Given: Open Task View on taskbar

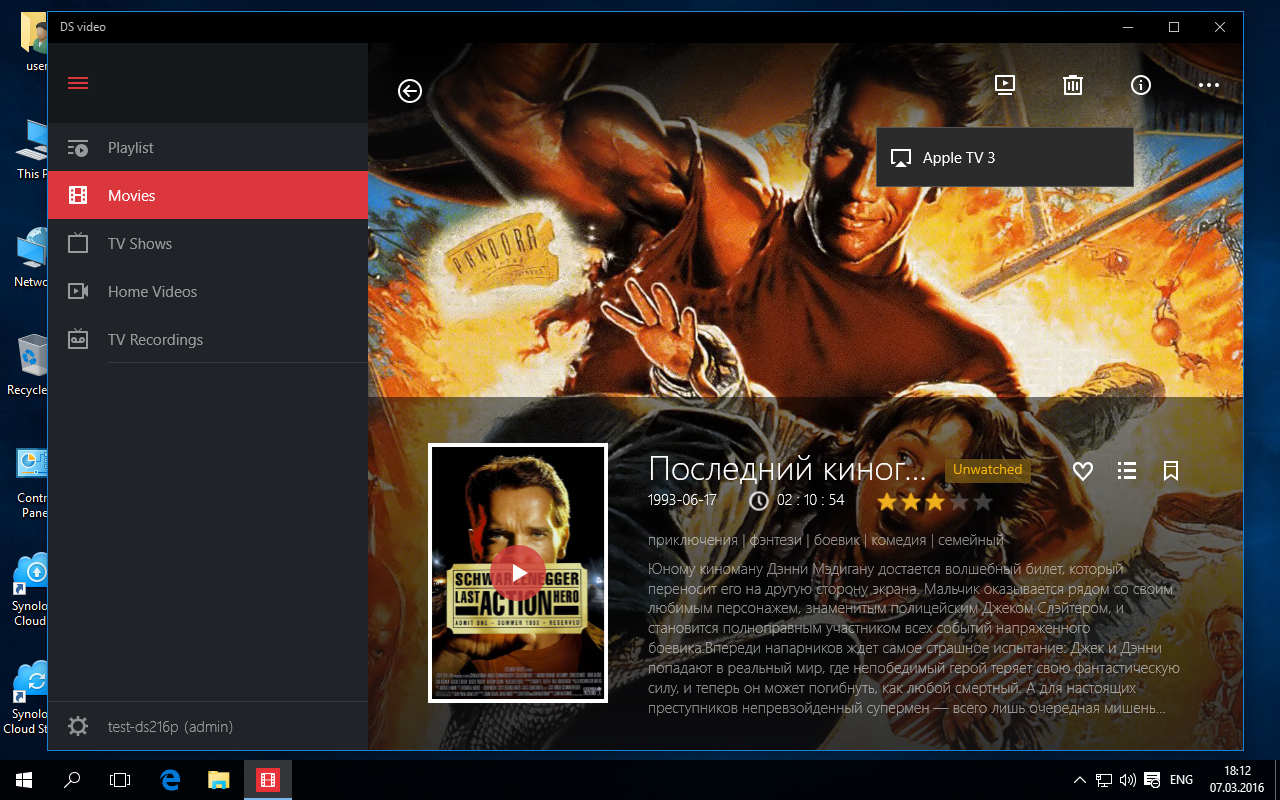Looking at the screenshot, I should coord(120,779).
